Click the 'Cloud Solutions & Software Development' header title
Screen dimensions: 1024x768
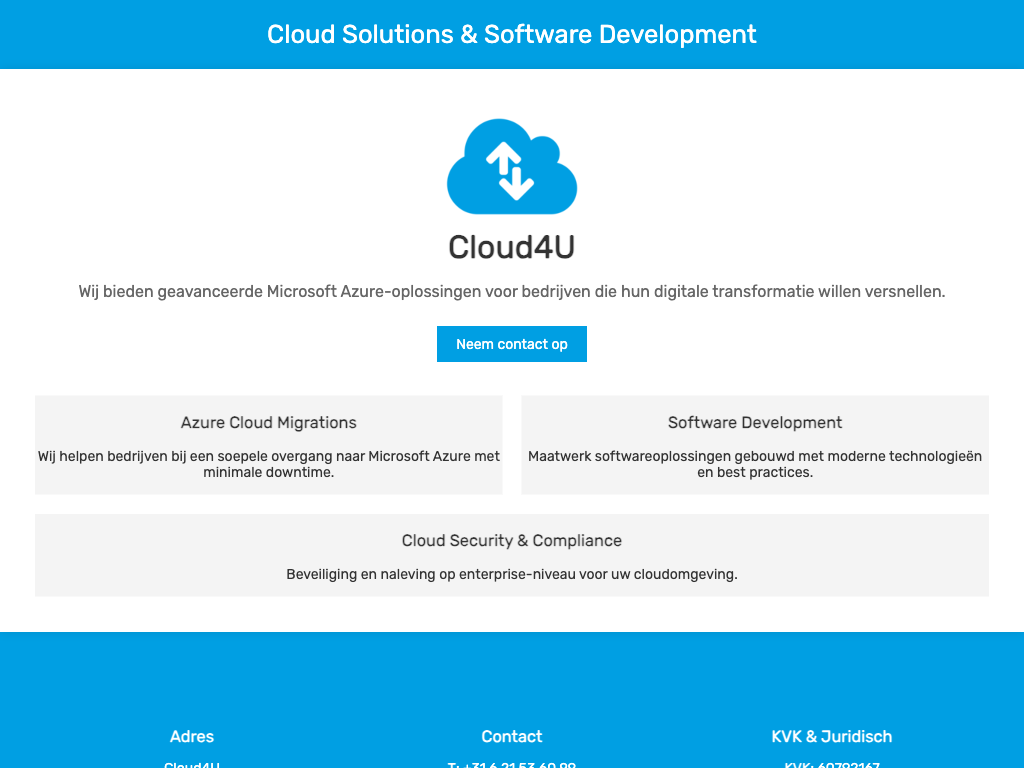click(511, 34)
